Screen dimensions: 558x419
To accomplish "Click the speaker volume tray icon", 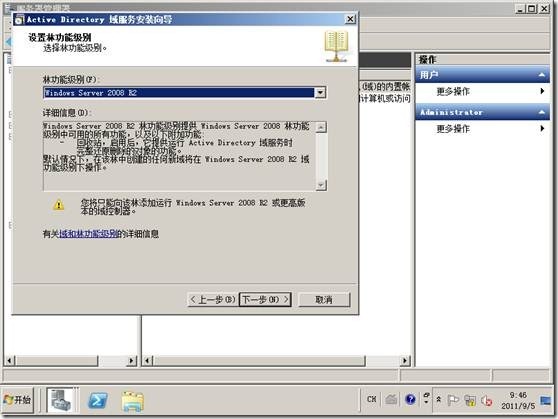I will 486,400.
